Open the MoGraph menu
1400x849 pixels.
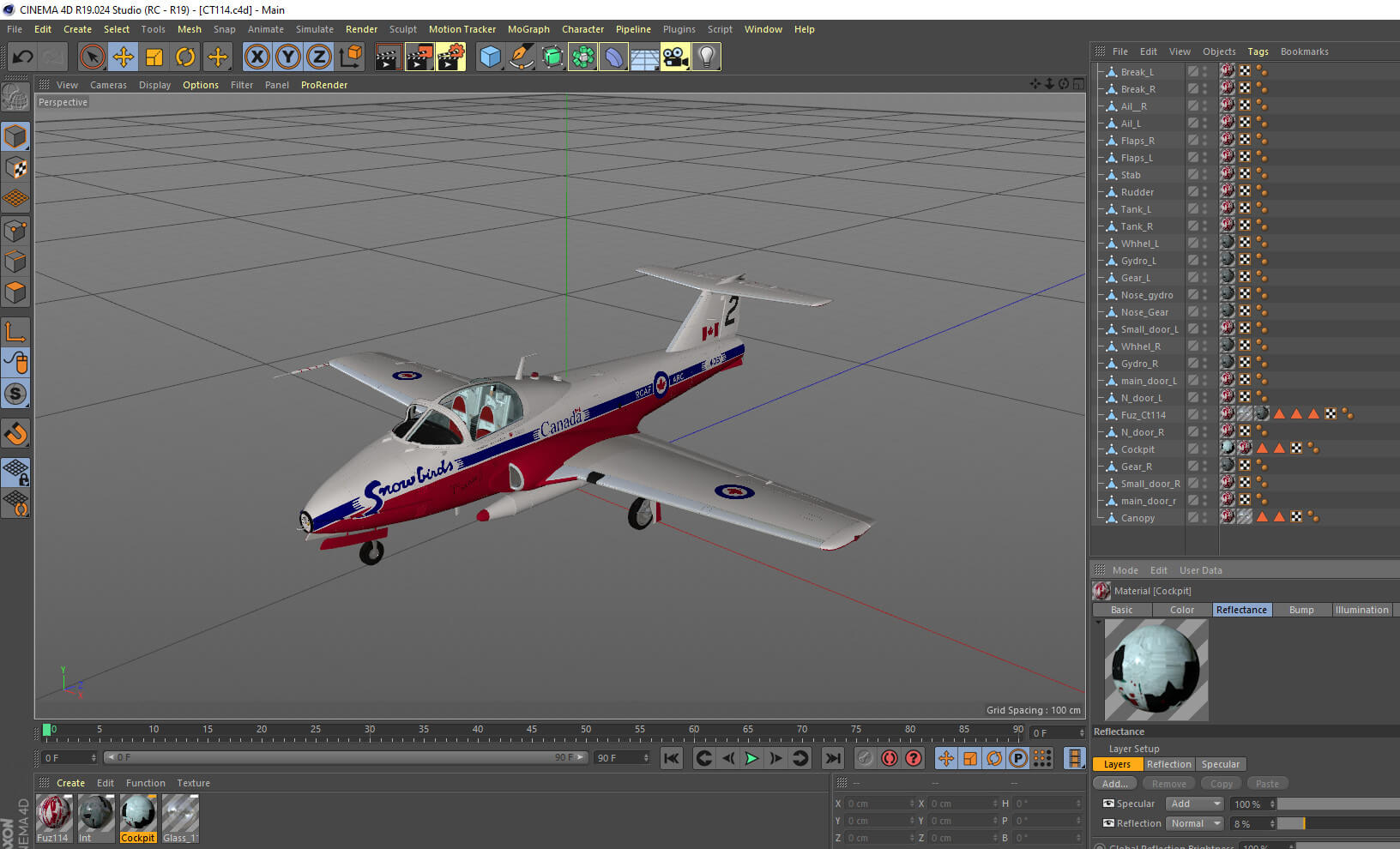[x=528, y=29]
